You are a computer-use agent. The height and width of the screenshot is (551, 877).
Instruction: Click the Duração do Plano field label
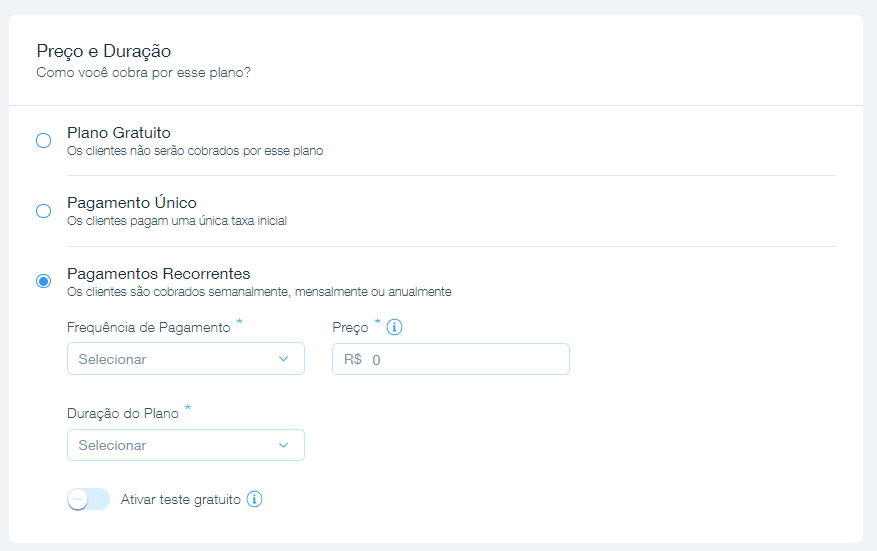coord(123,413)
